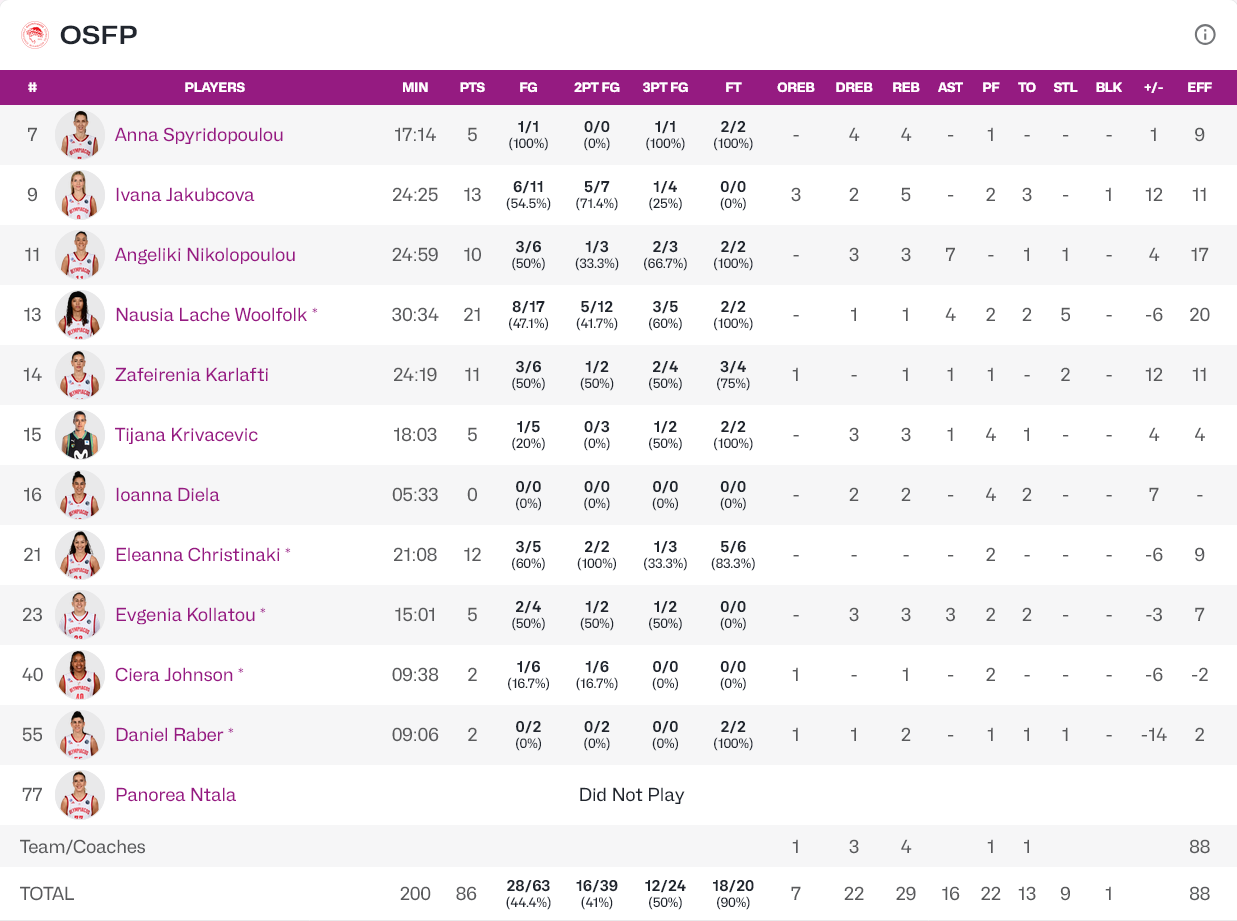The image size is (1237, 921).
Task: Select the REB column header
Action: (905, 88)
